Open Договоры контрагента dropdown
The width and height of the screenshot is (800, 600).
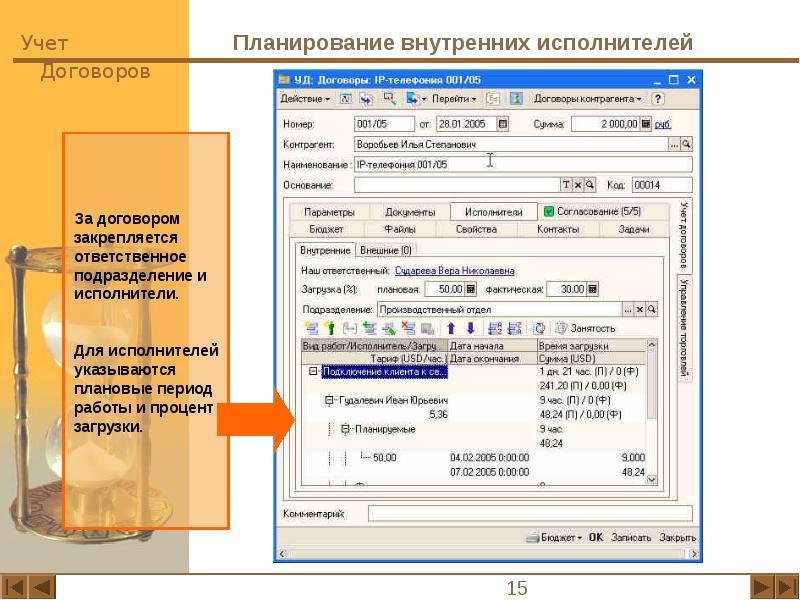tap(588, 99)
